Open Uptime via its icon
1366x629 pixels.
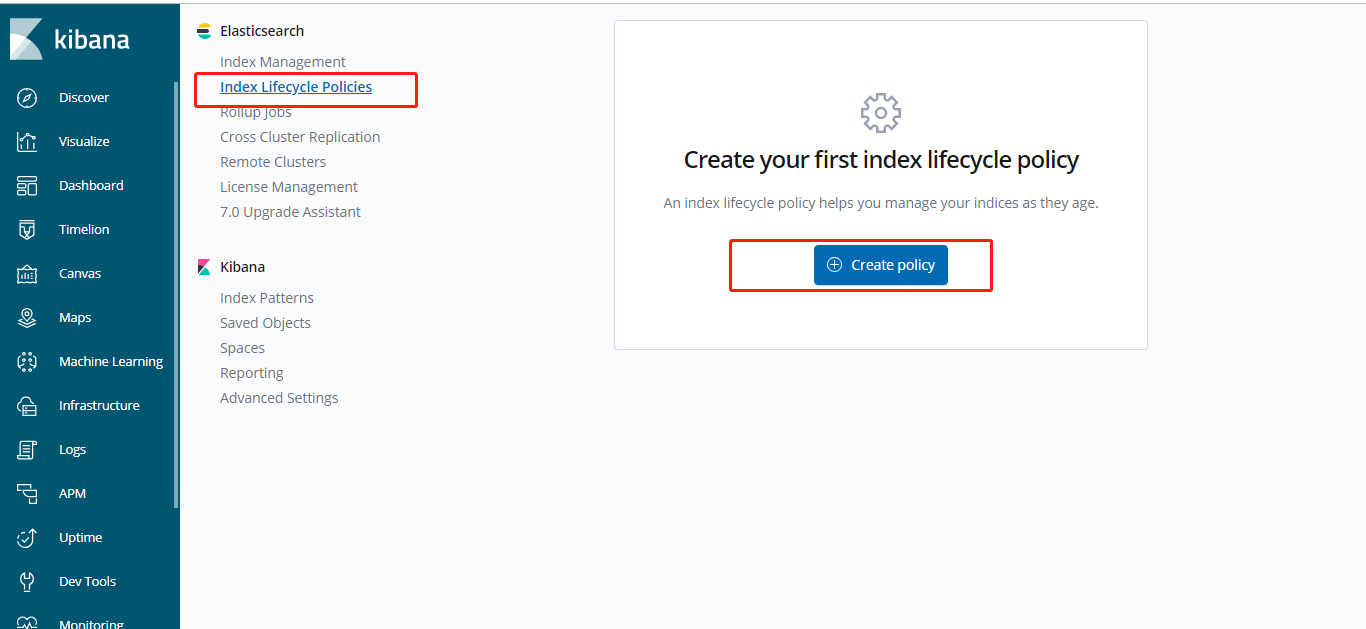27,538
